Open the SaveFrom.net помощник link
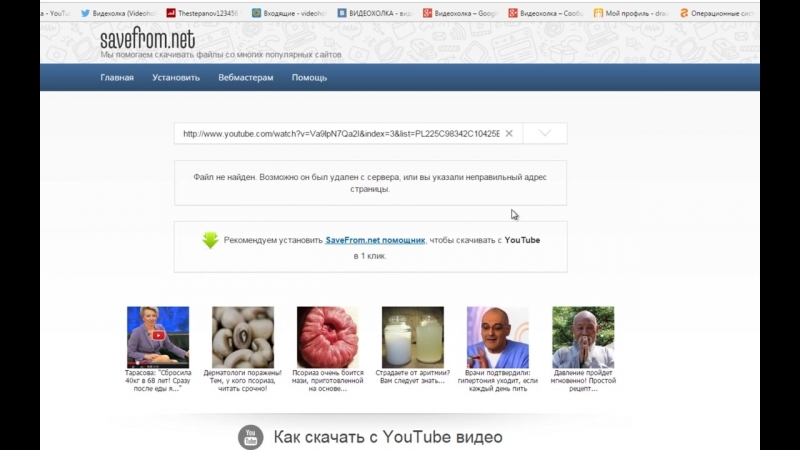 click(x=375, y=240)
